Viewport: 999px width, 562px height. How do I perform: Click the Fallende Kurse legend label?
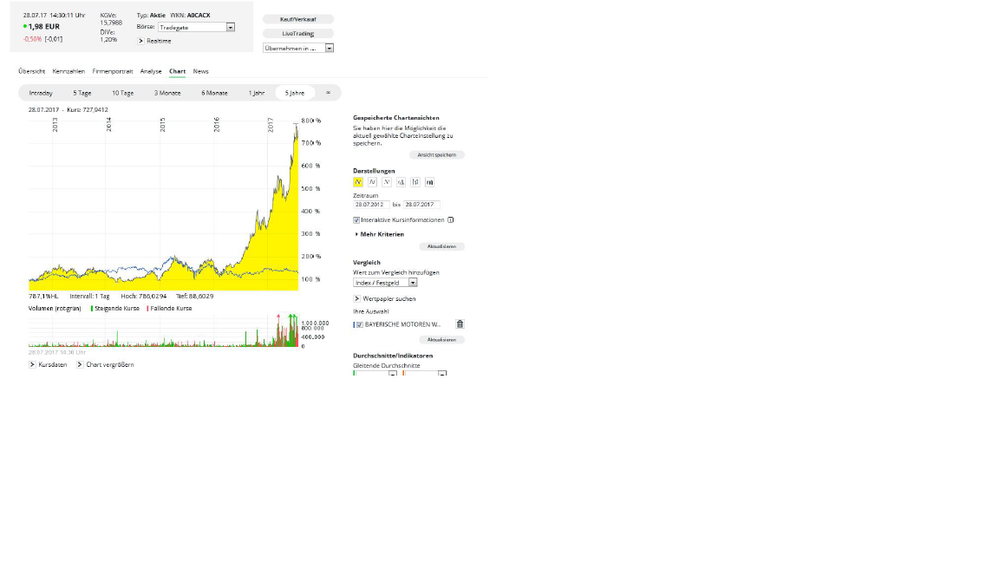(x=171, y=308)
